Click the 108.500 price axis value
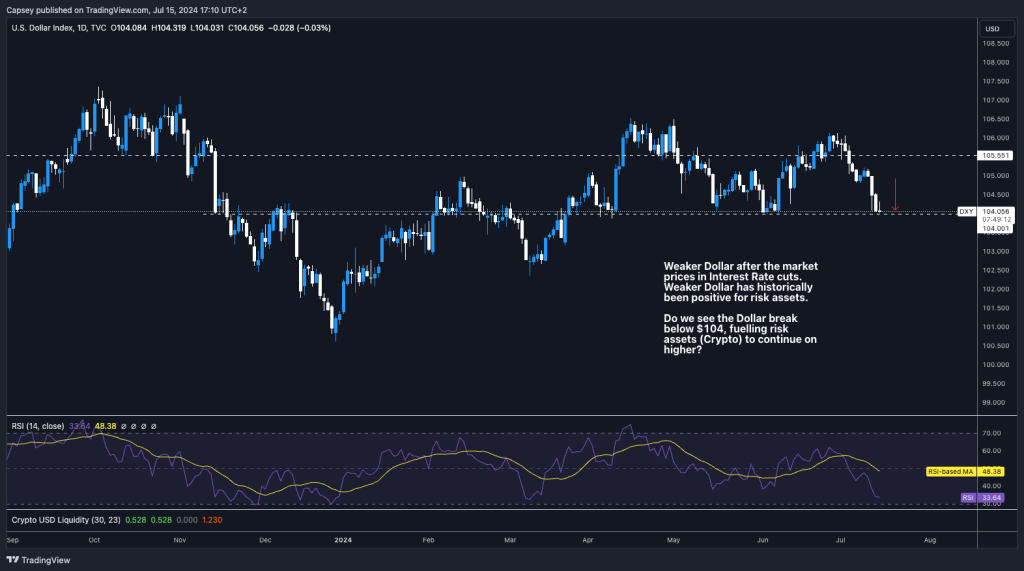The image size is (1024, 571). (995, 43)
